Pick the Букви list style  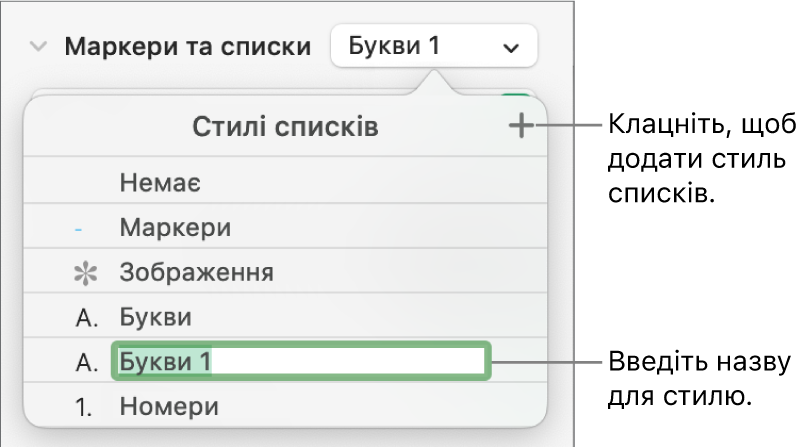155,318
